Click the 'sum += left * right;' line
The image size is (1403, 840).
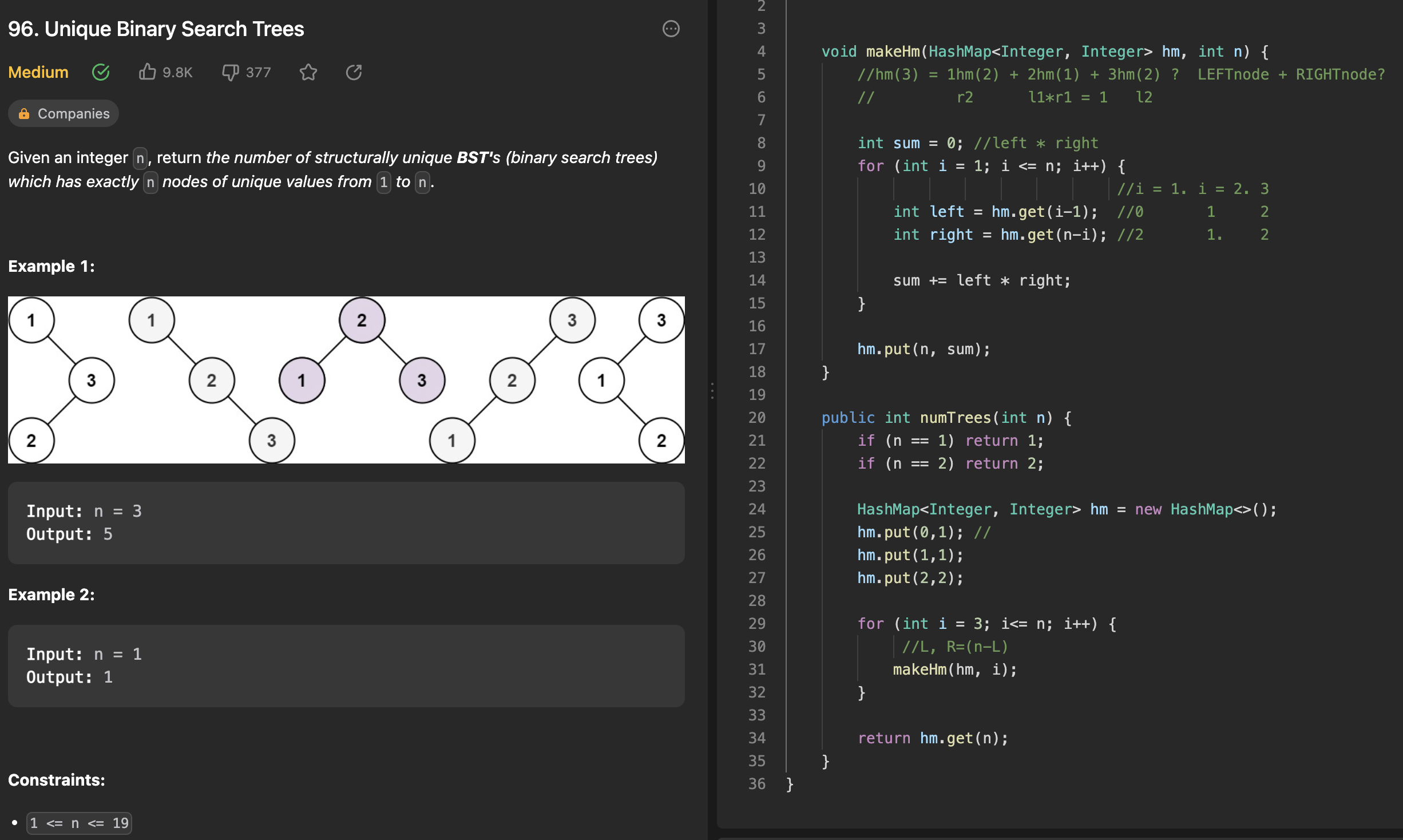pos(981,280)
